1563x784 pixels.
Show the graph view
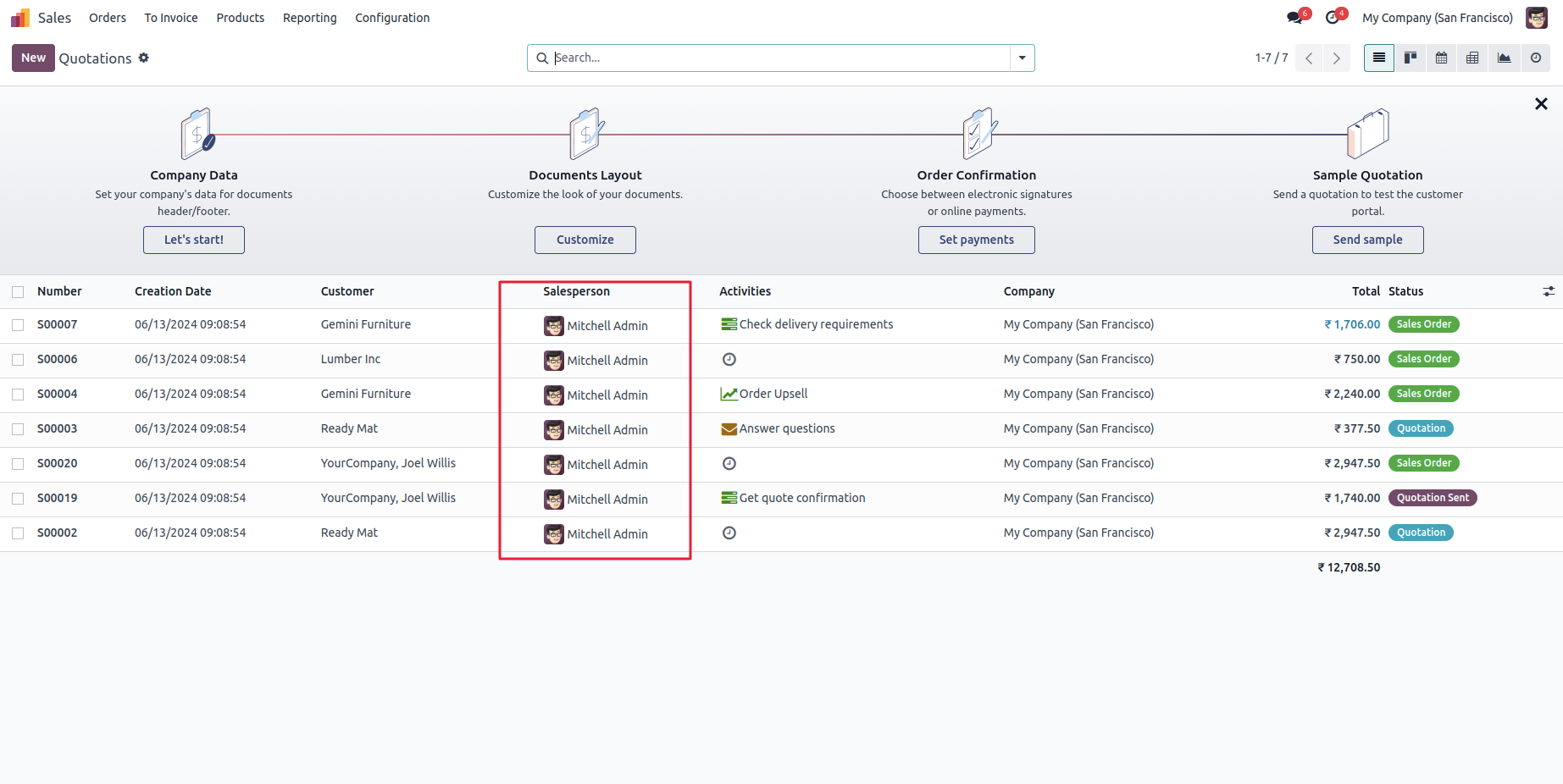click(x=1504, y=58)
